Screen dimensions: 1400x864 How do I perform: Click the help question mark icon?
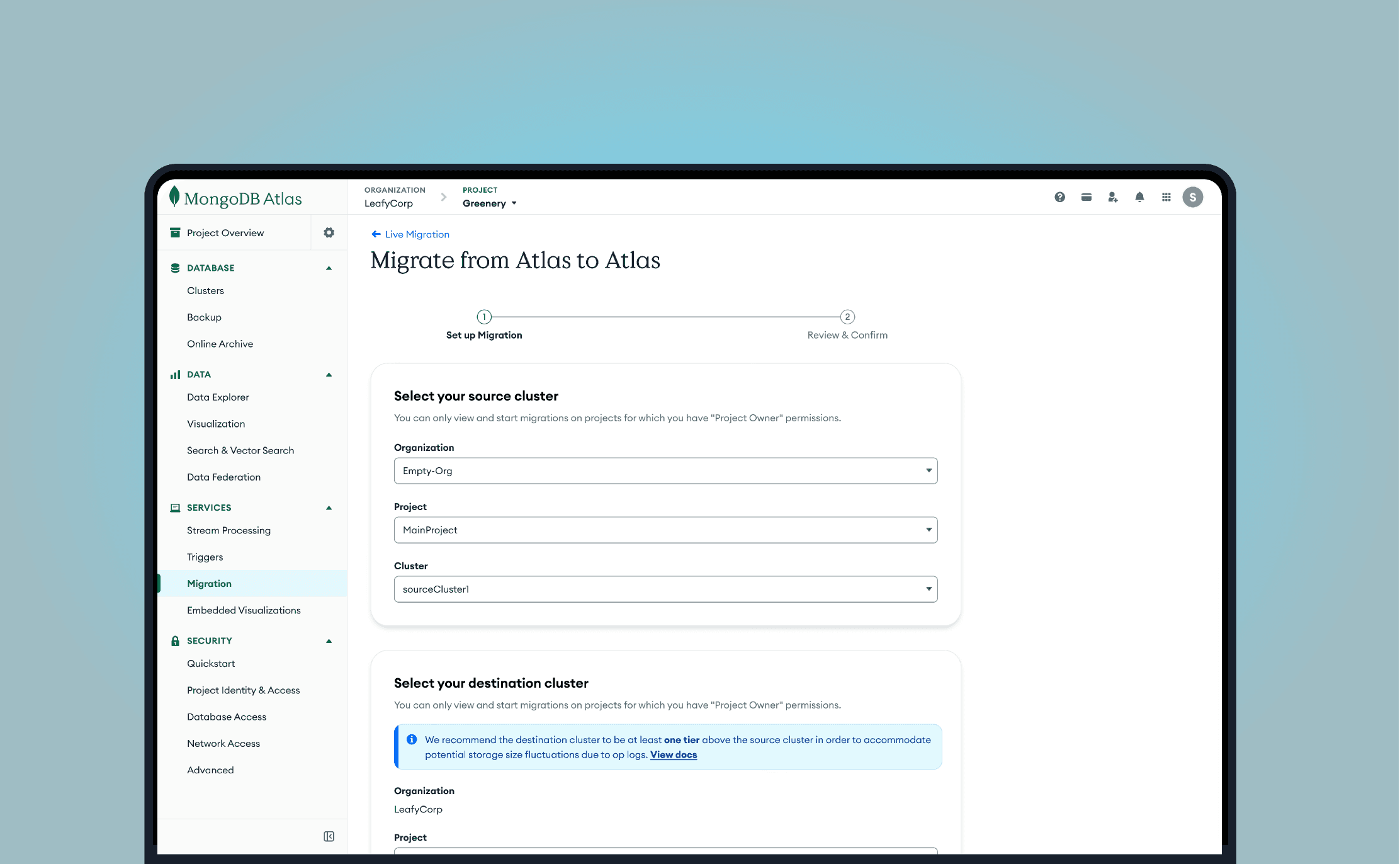coord(1059,197)
